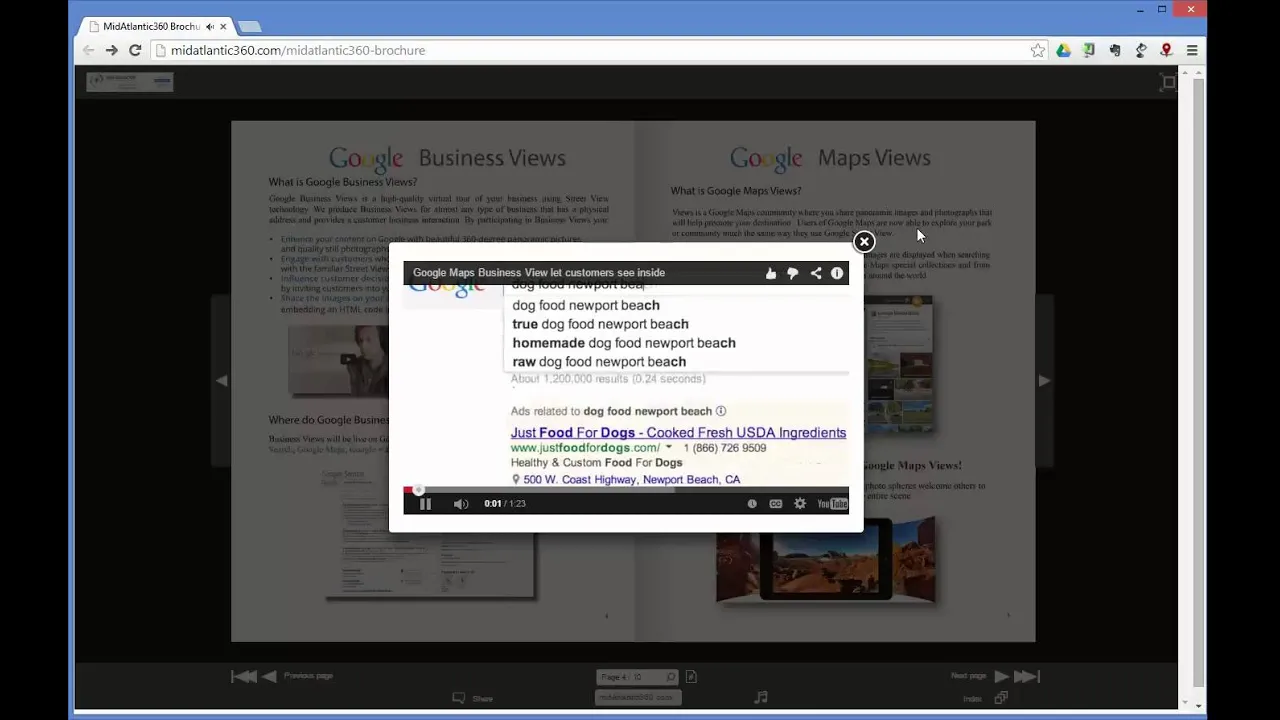Toggle brochure fullscreen icon at top right
Viewport: 1280px width, 720px height.
[1167, 83]
